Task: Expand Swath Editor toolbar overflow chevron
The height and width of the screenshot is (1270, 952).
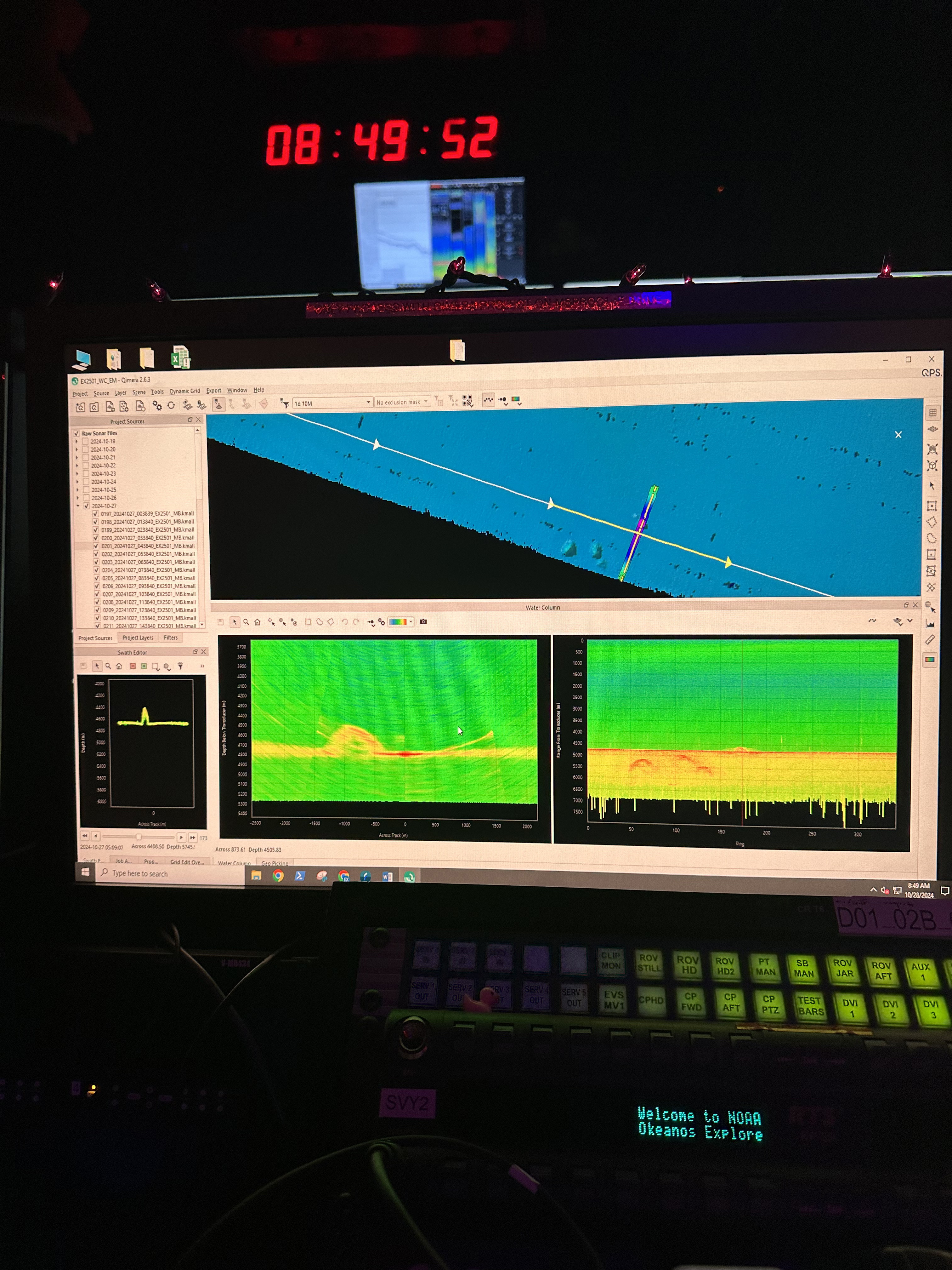Action: (202, 666)
